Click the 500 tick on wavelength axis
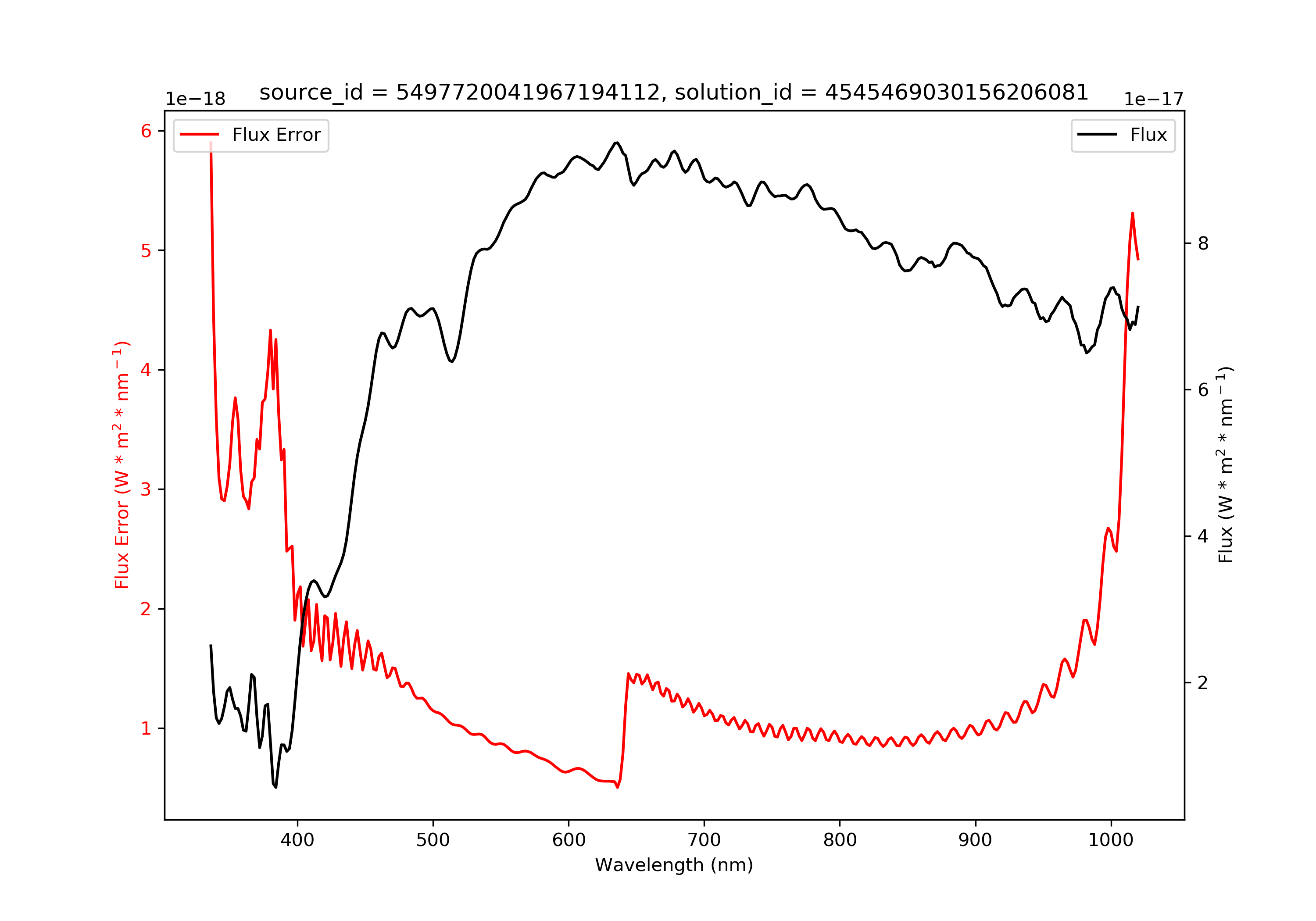The image size is (1316, 921). (x=433, y=840)
